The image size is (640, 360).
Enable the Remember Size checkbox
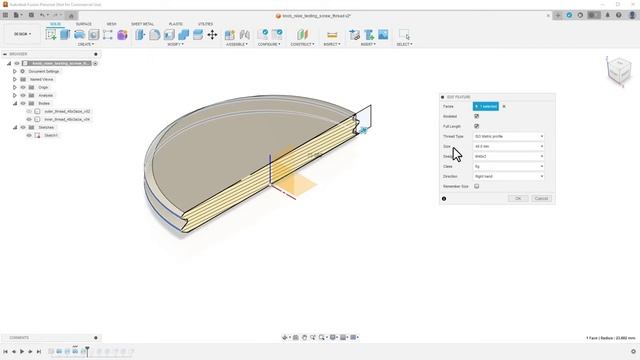click(476, 186)
